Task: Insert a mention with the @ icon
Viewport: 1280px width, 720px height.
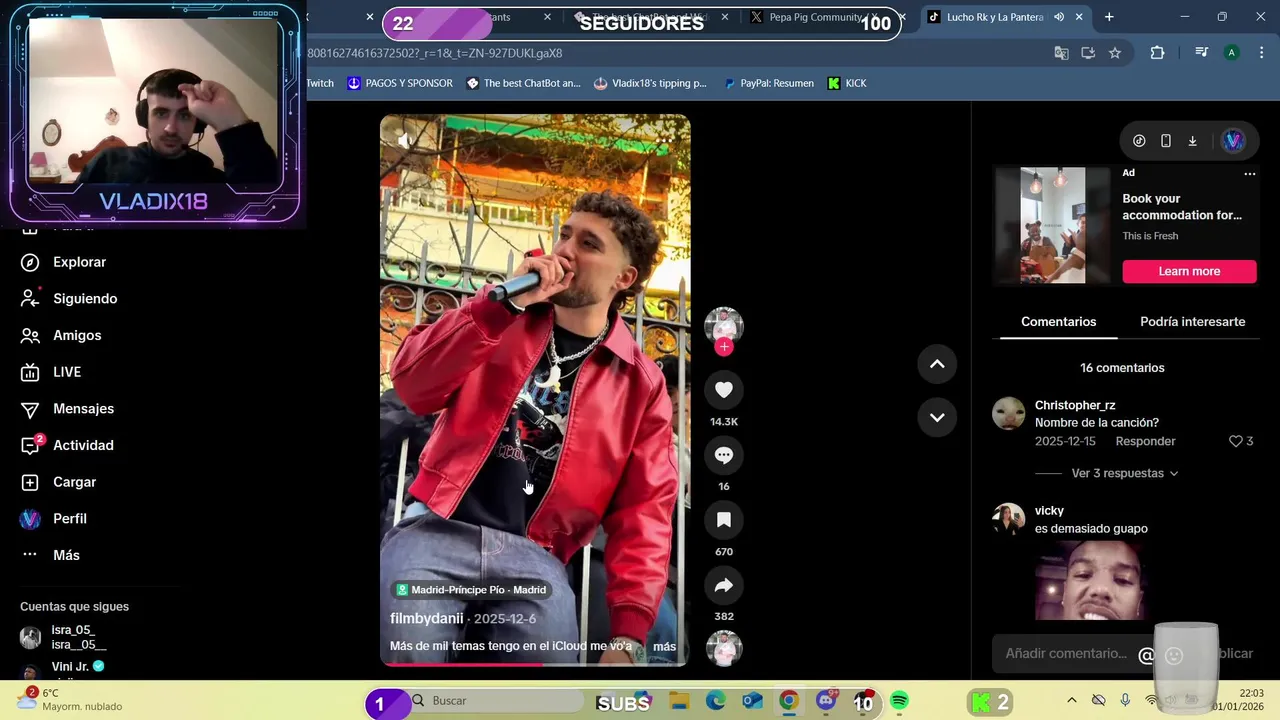Action: coord(1146,656)
